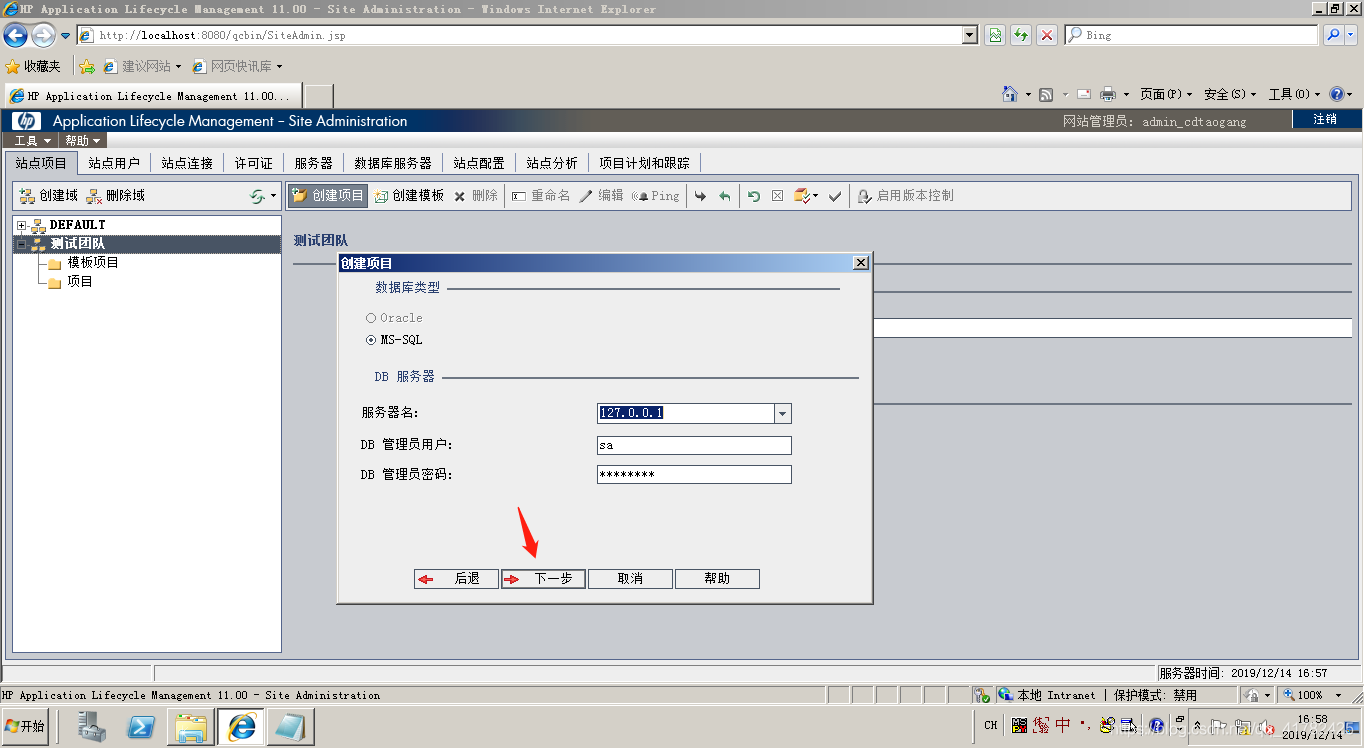
Task: Click the 下一步 (Next) button
Action: coord(543,579)
